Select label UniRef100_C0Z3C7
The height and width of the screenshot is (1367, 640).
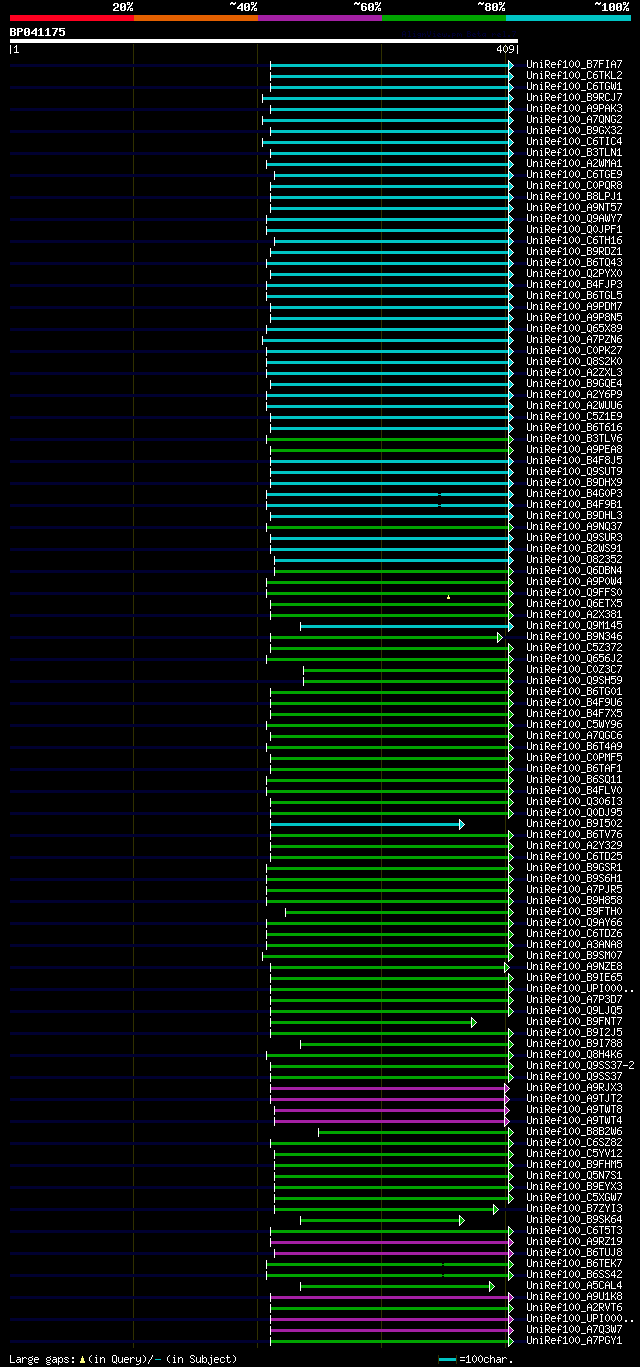[x=574, y=669]
